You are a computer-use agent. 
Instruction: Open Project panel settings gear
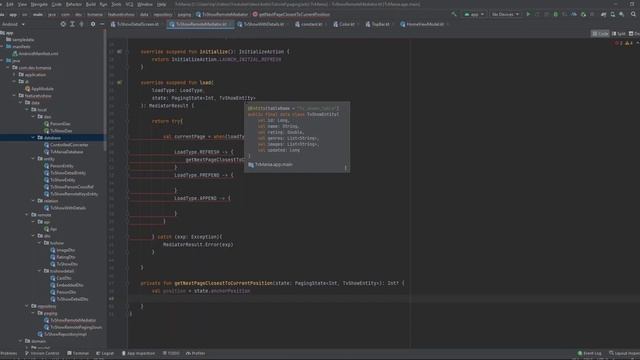click(x=93, y=24)
